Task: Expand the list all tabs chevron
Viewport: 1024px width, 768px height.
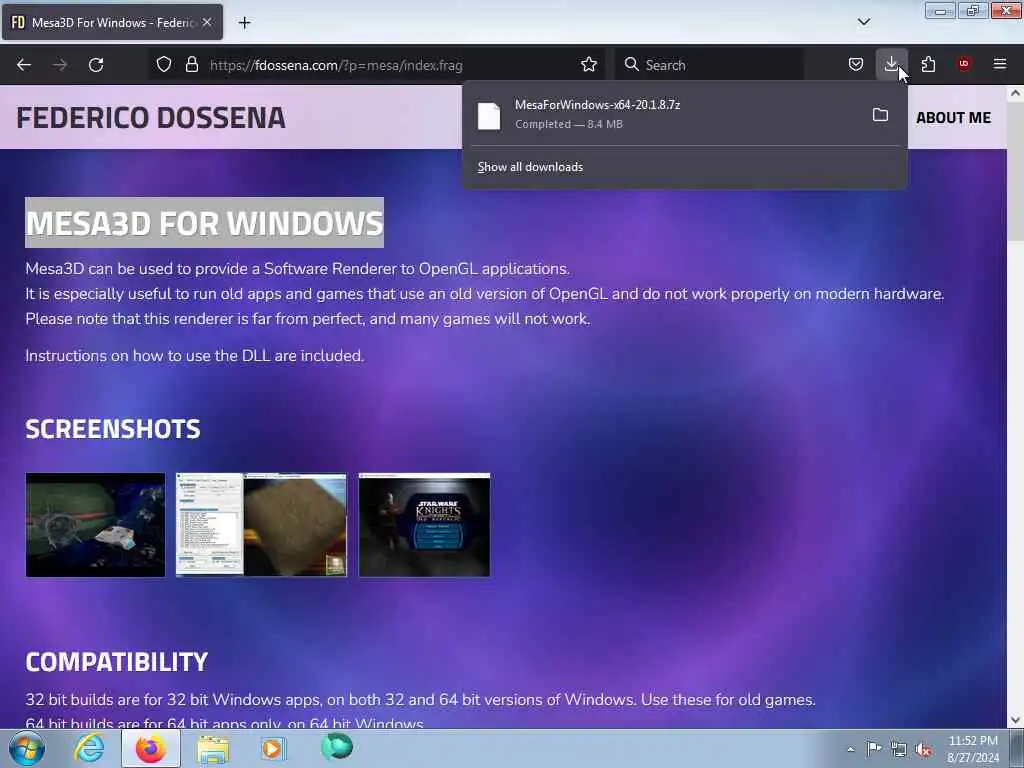Action: pos(864,22)
